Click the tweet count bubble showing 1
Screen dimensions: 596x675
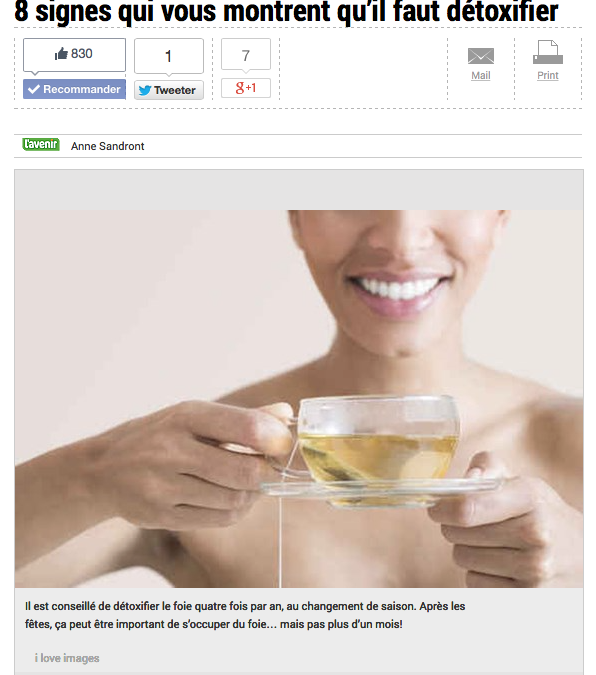169,56
